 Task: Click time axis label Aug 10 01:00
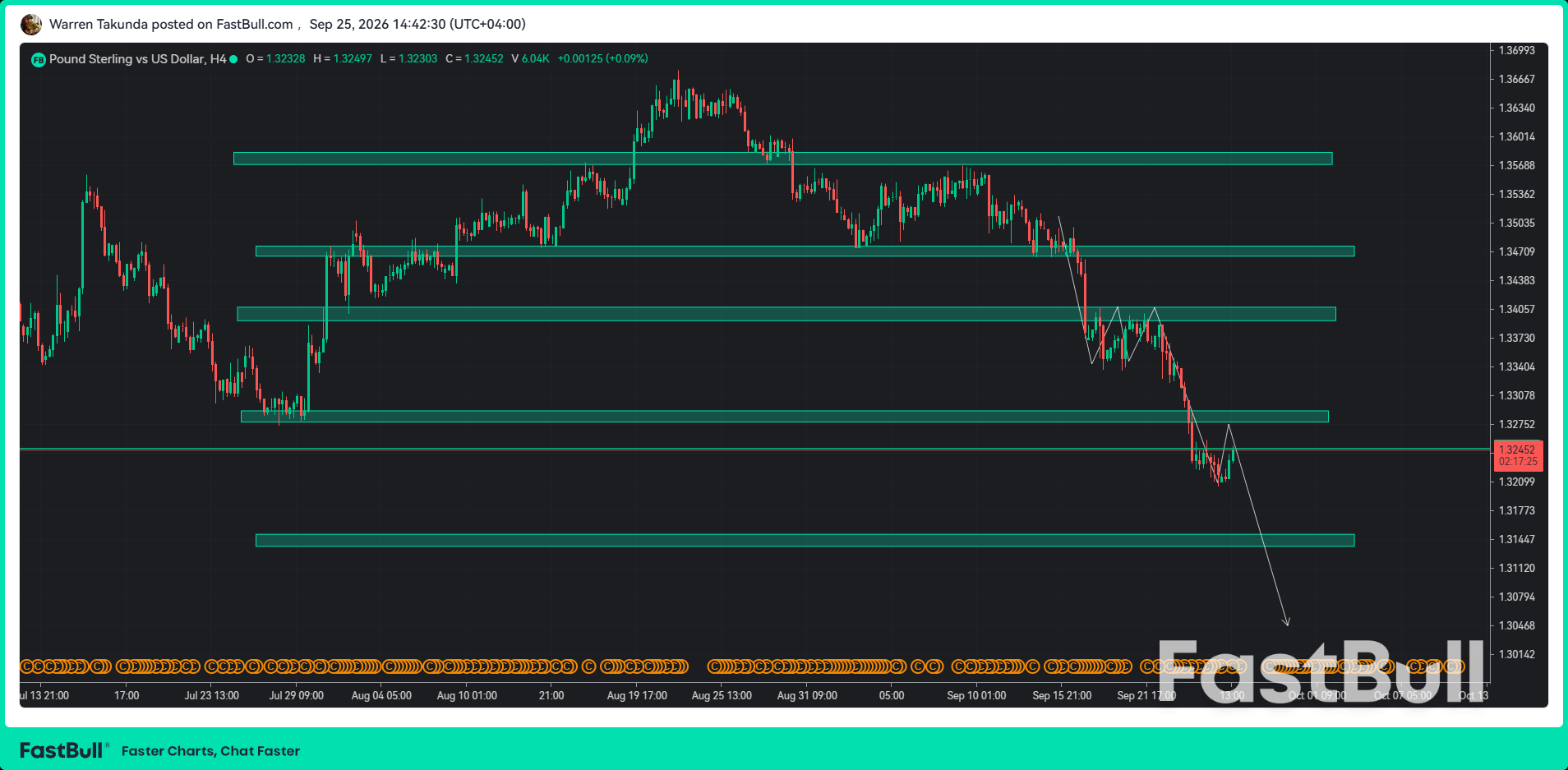(467, 695)
